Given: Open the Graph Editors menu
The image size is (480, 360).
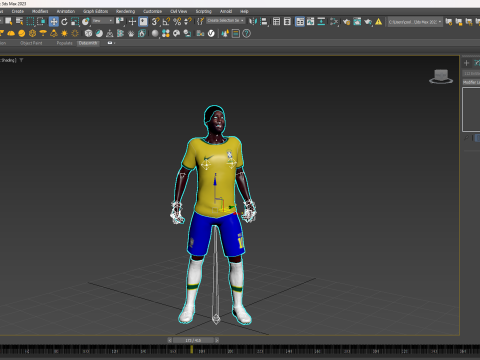Looking at the screenshot, I should tap(96, 11).
